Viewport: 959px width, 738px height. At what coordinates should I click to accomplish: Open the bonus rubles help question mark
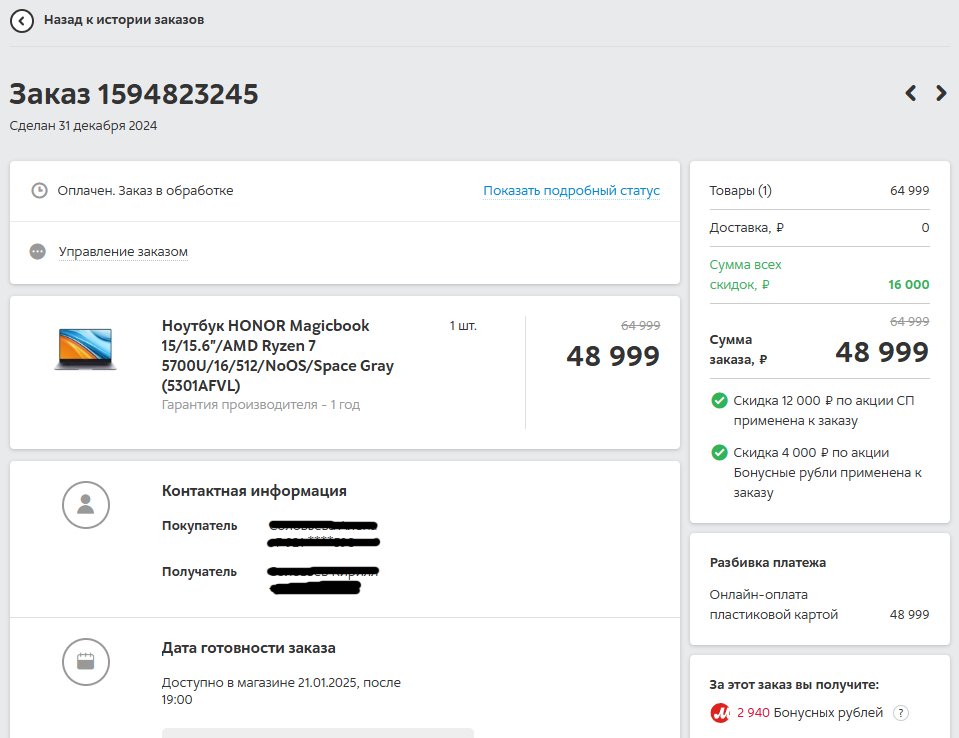pos(901,713)
